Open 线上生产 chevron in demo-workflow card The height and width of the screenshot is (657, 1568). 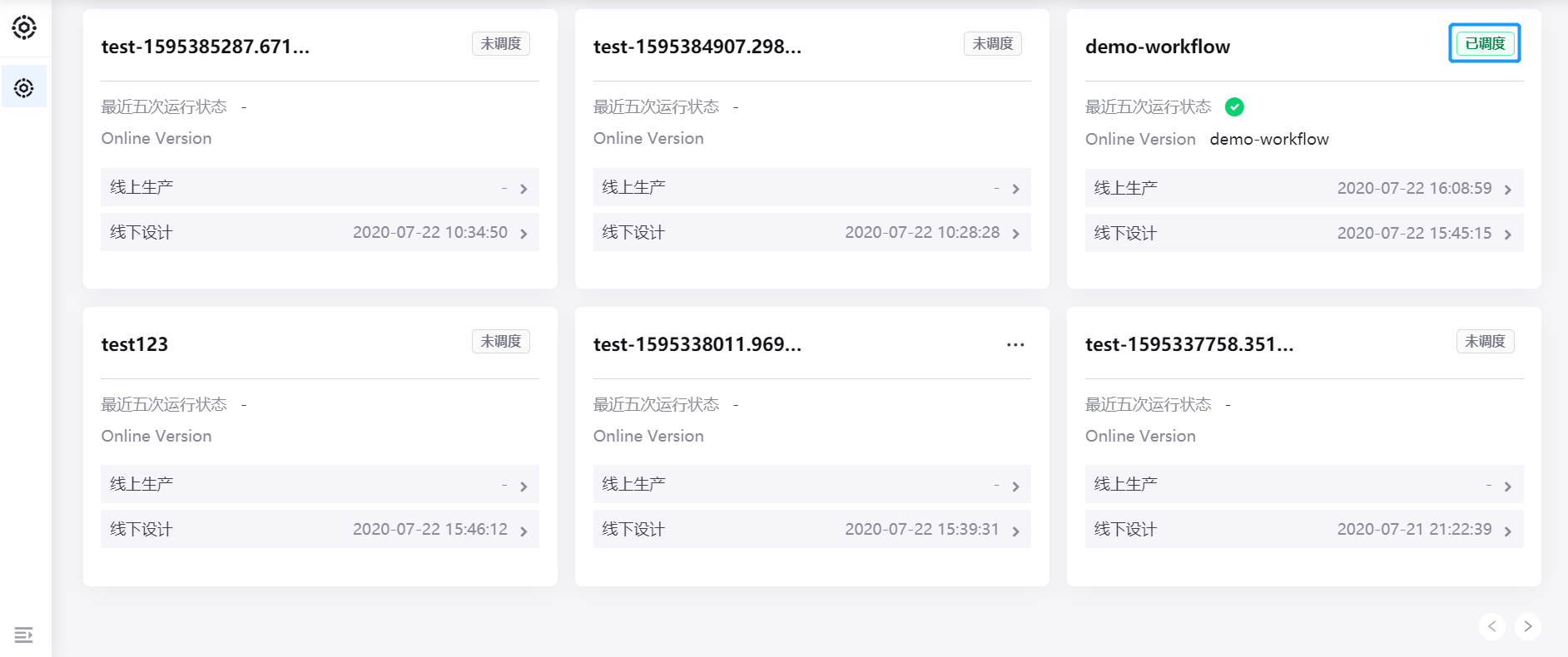click(x=1507, y=190)
